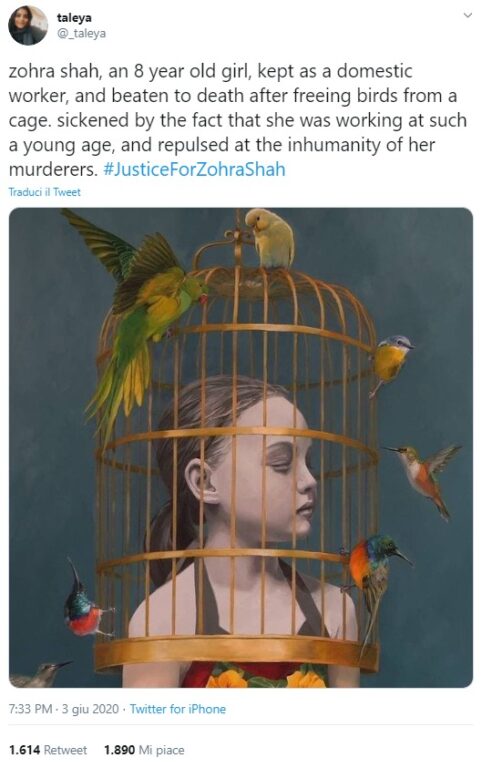Open taleya's profile avatar
The width and height of the screenshot is (482, 768).
[x=28, y=25]
